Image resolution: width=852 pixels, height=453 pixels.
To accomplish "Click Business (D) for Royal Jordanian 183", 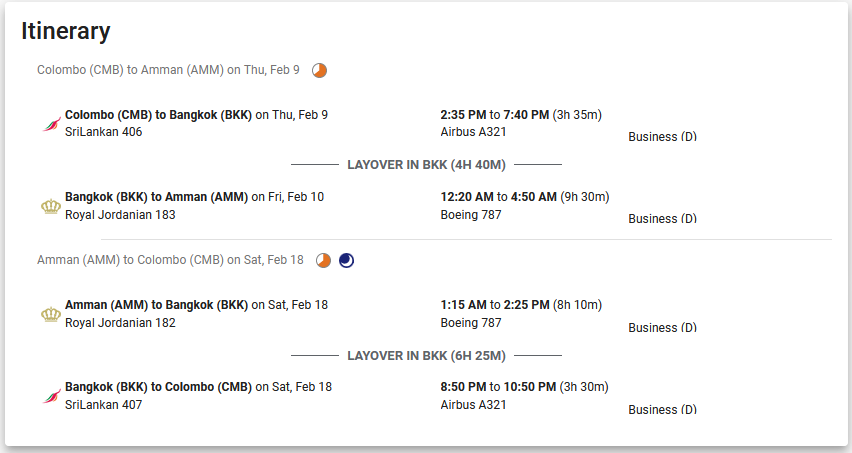I will [x=662, y=219].
